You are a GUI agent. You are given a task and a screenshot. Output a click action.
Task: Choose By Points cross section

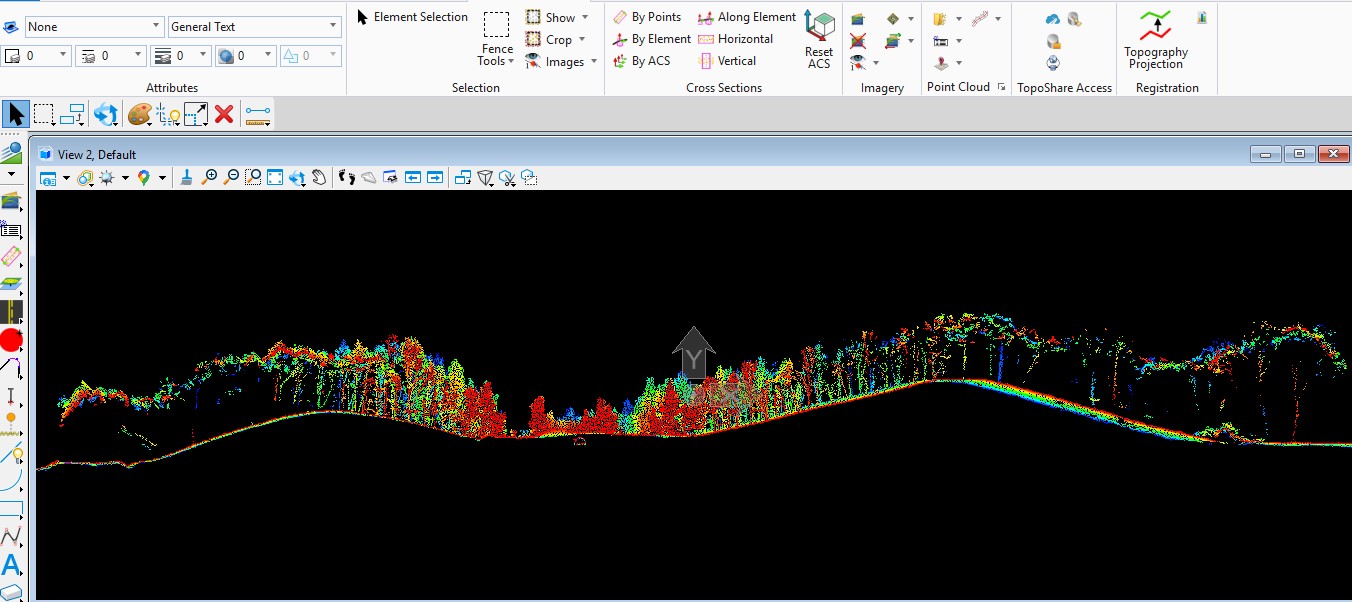pyautogui.click(x=647, y=17)
